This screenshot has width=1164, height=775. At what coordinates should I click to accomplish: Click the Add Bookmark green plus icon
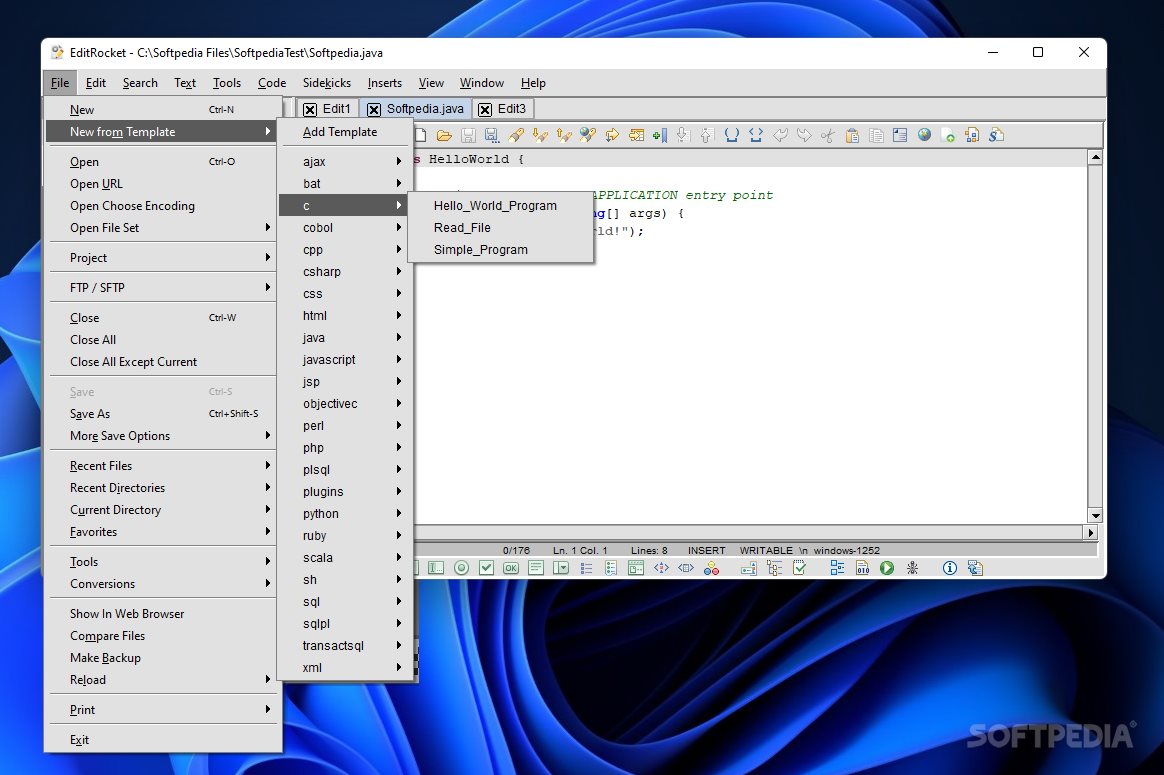click(659, 135)
